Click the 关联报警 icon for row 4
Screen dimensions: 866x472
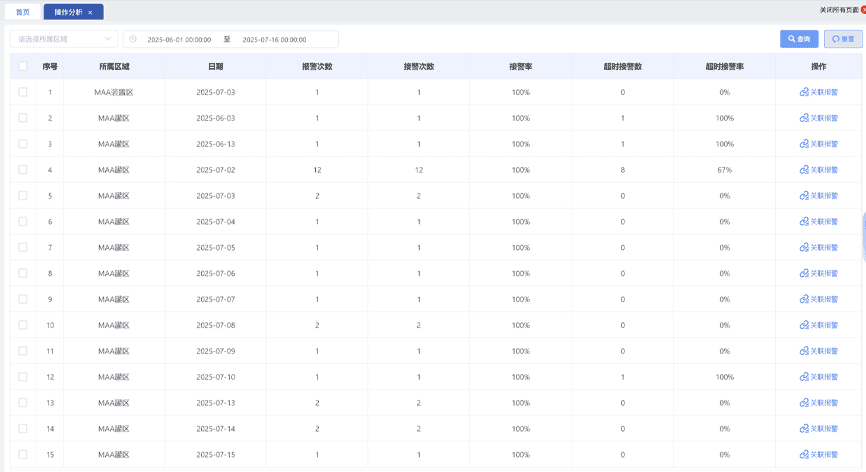pos(804,170)
